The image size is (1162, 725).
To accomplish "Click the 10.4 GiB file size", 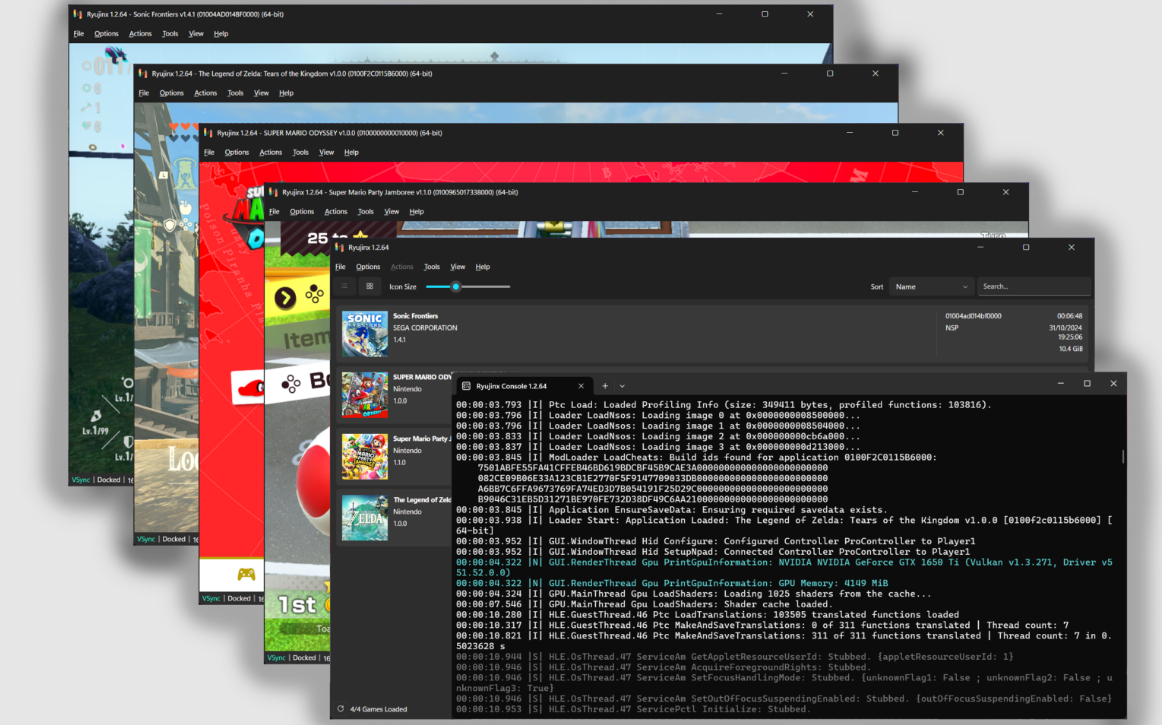I will (1070, 348).
